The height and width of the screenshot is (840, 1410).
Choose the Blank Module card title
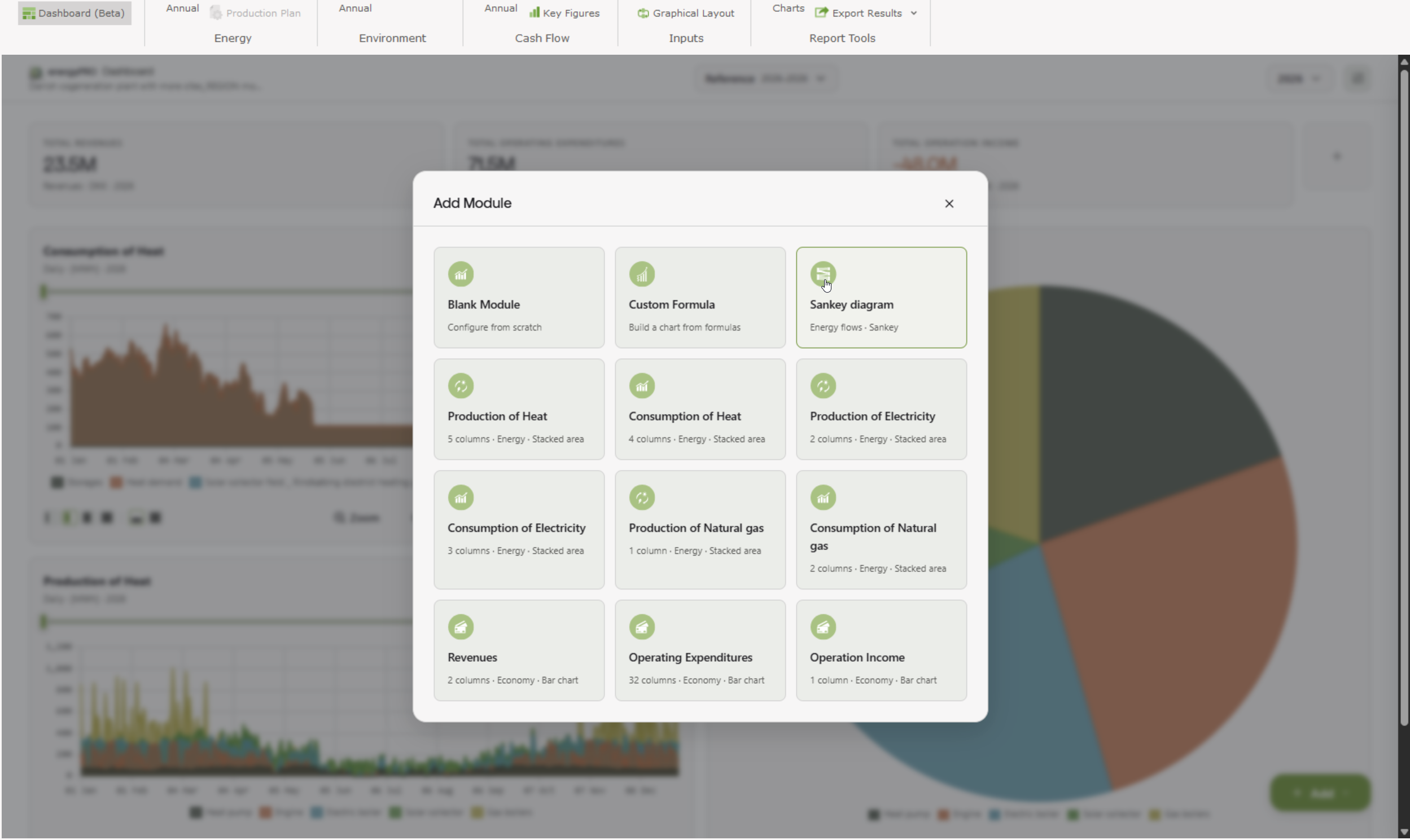click(x=484, y=305)
